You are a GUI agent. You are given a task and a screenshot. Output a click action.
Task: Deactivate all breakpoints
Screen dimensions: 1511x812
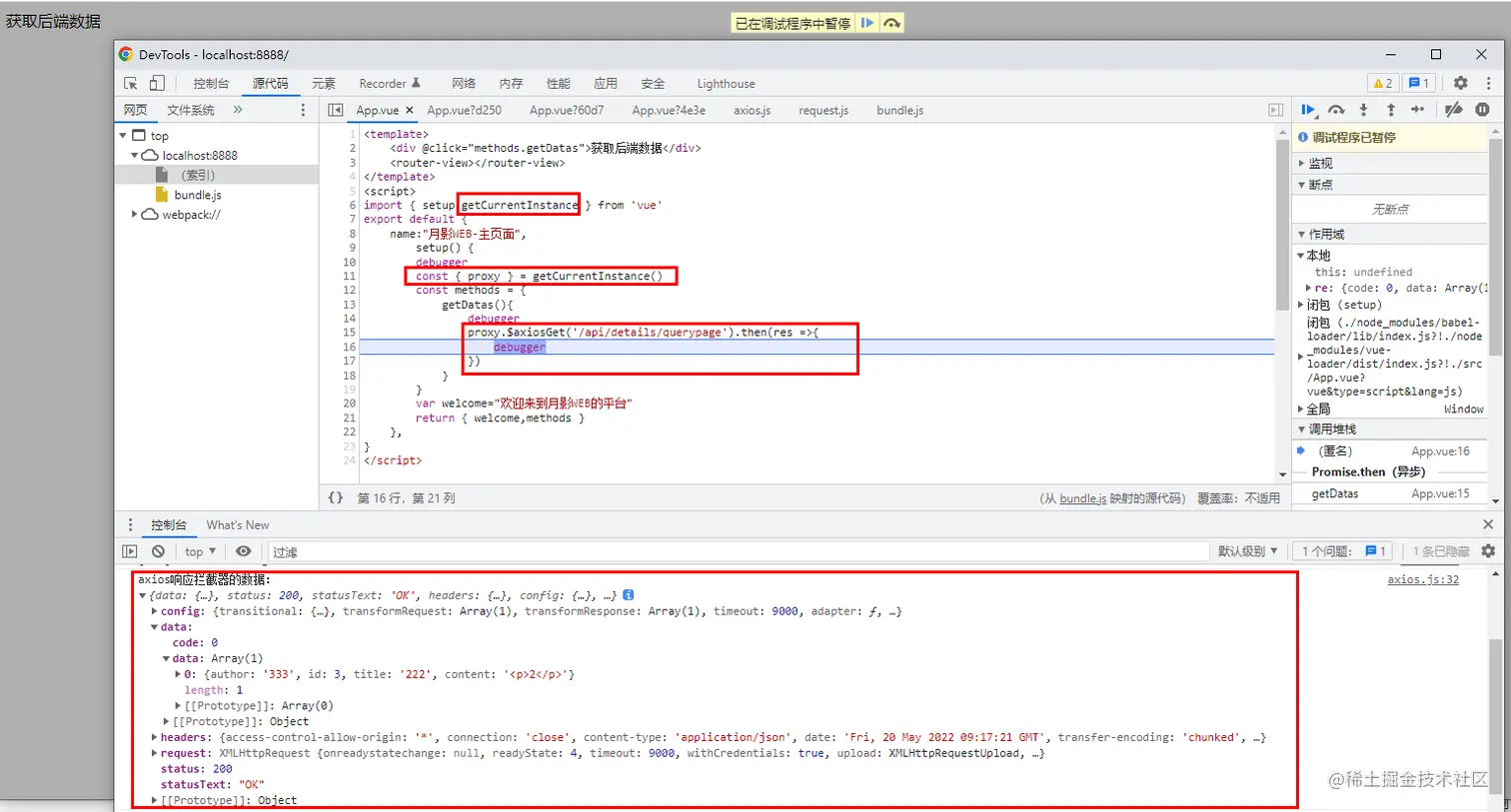[1454, 110]
